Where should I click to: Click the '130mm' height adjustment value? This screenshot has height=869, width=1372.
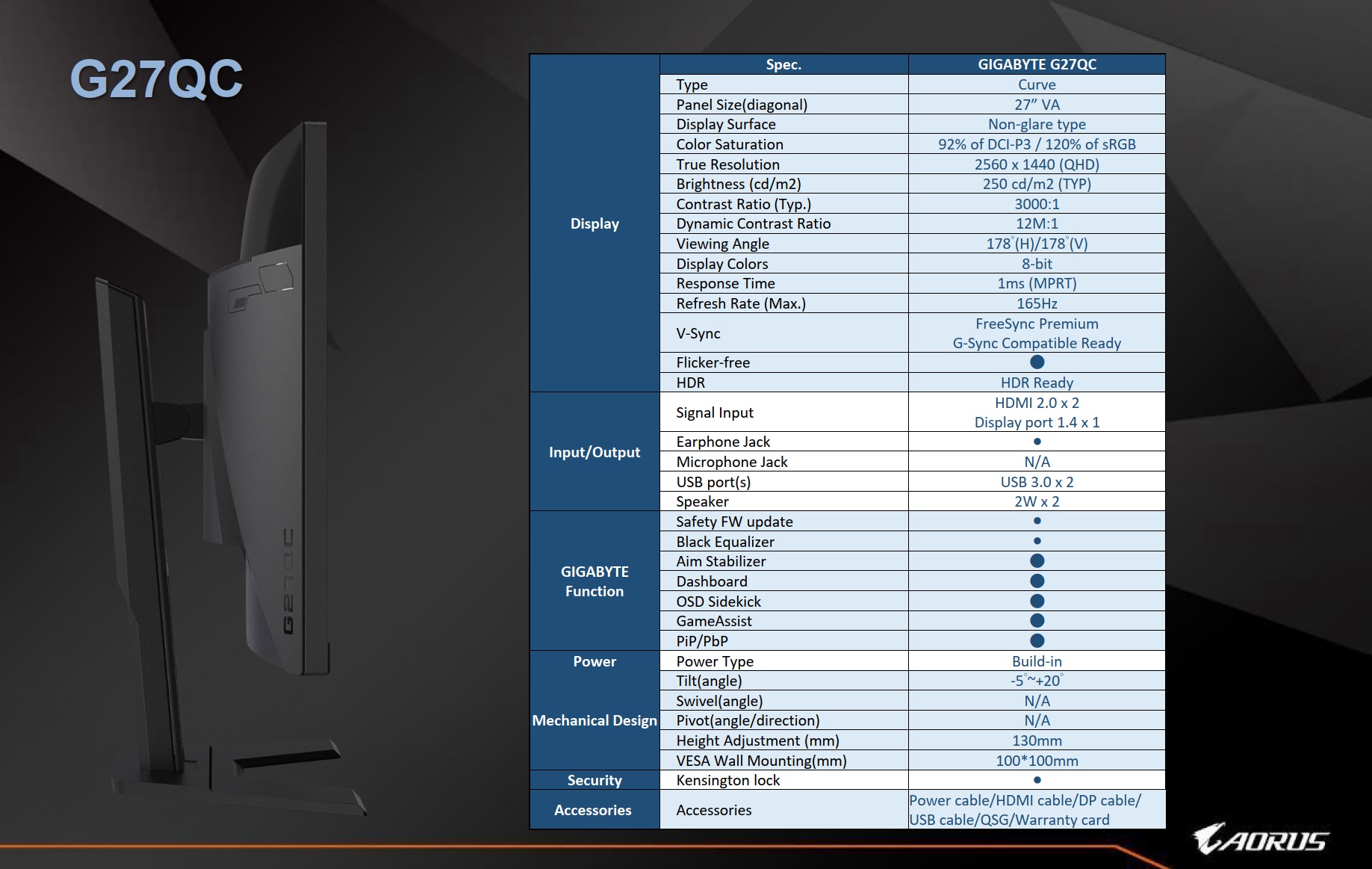(x=1037, y=740)
